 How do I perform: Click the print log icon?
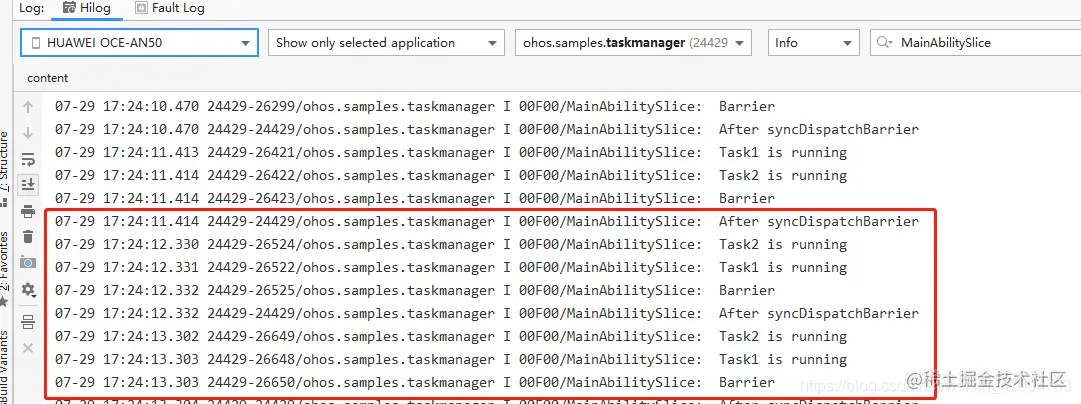tap(28, 211)
